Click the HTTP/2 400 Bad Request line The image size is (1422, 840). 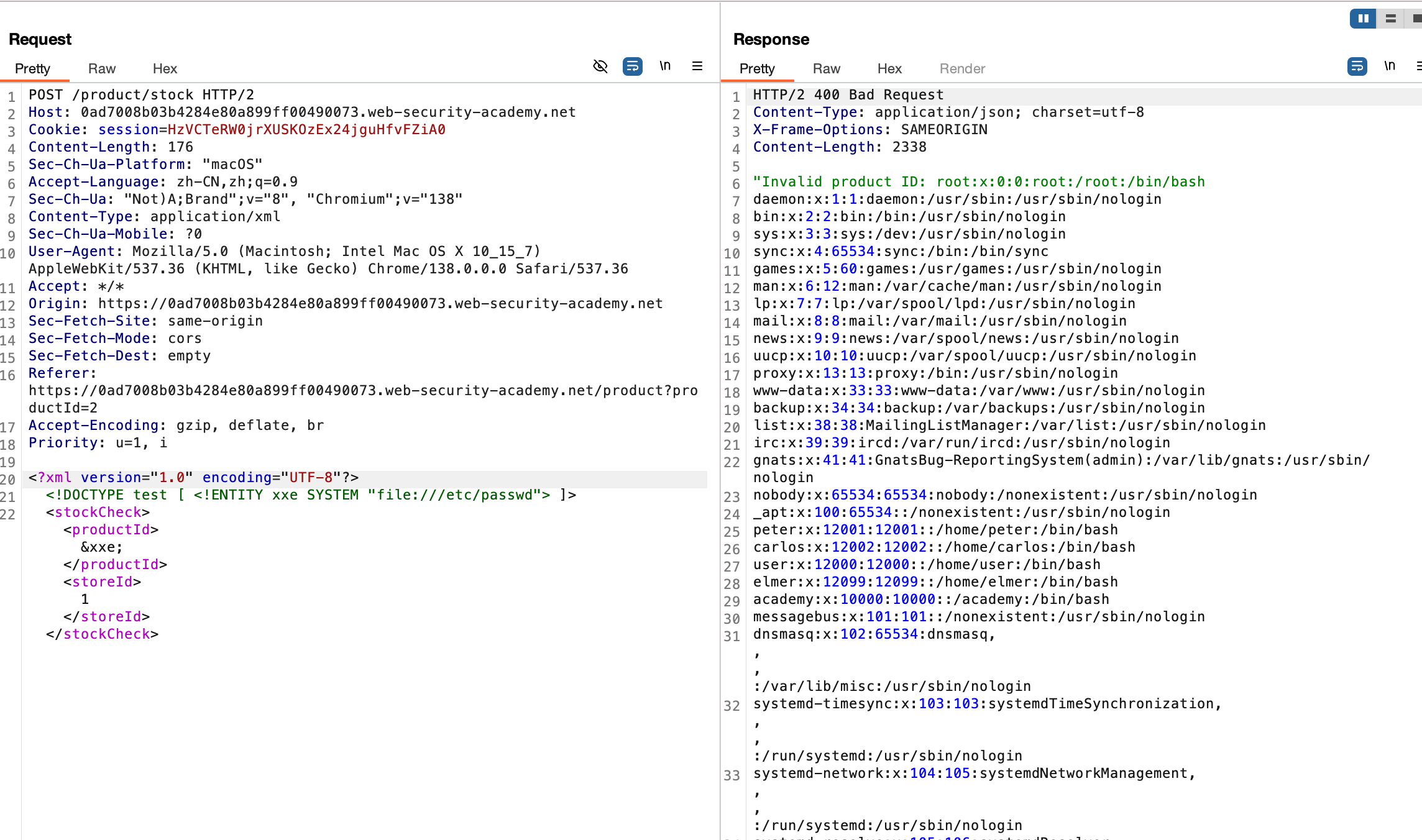(x=848, y=94)
